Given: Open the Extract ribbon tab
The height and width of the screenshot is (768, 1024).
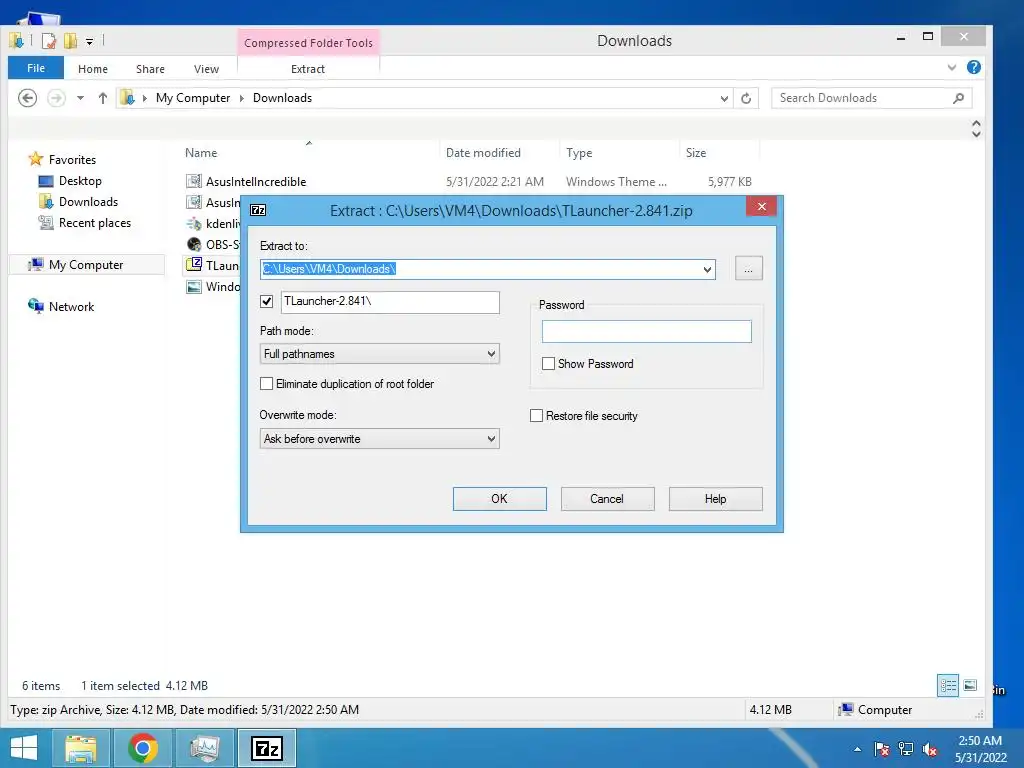Looking at the screenshot, I should tap(308, 69).
